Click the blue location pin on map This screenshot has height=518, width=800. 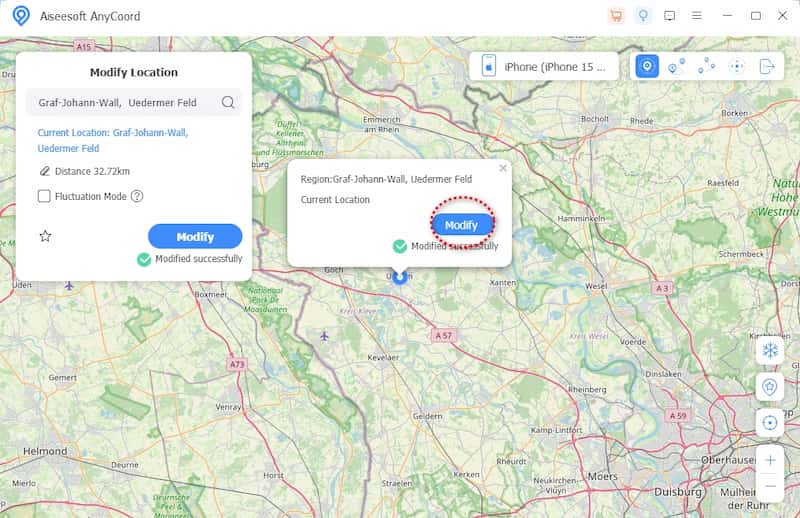(399, 277)
